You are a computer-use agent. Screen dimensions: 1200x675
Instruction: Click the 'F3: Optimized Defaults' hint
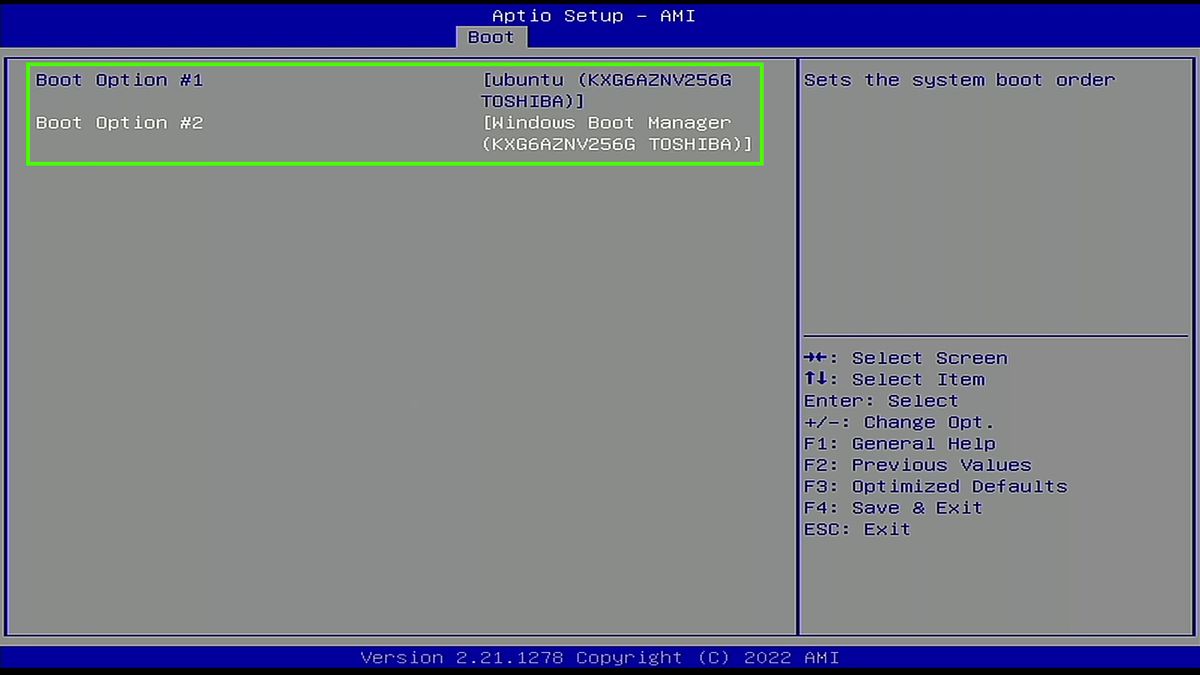tap(935, 486)
